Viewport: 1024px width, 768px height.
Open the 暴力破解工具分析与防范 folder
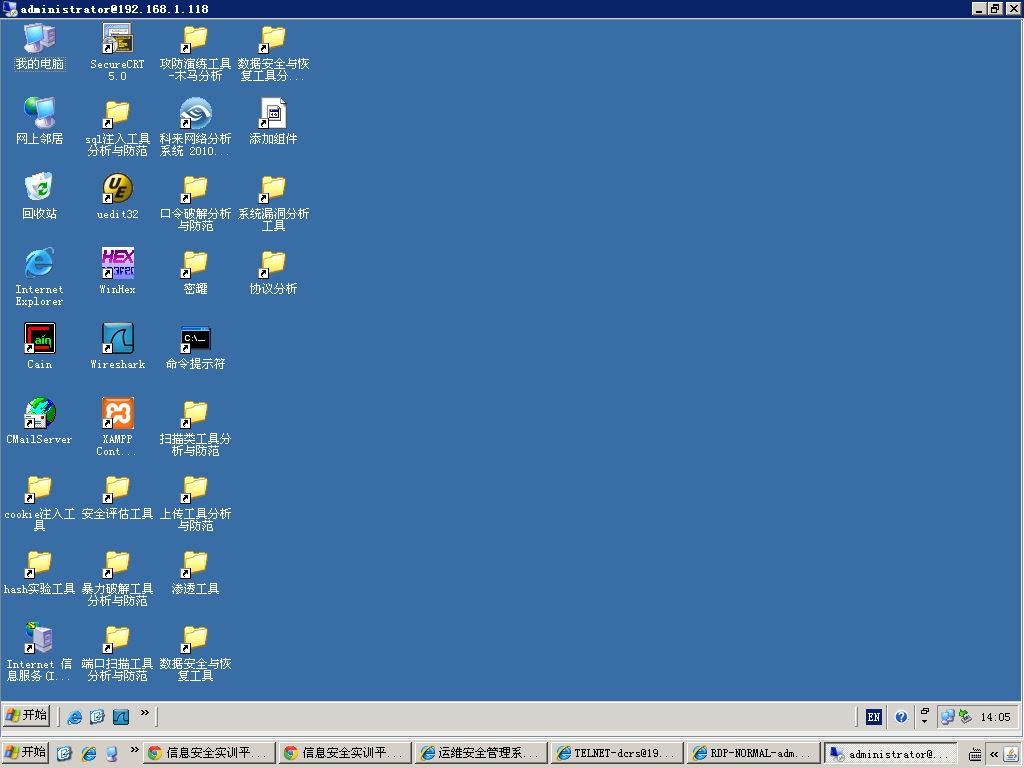tap(118, 577)
